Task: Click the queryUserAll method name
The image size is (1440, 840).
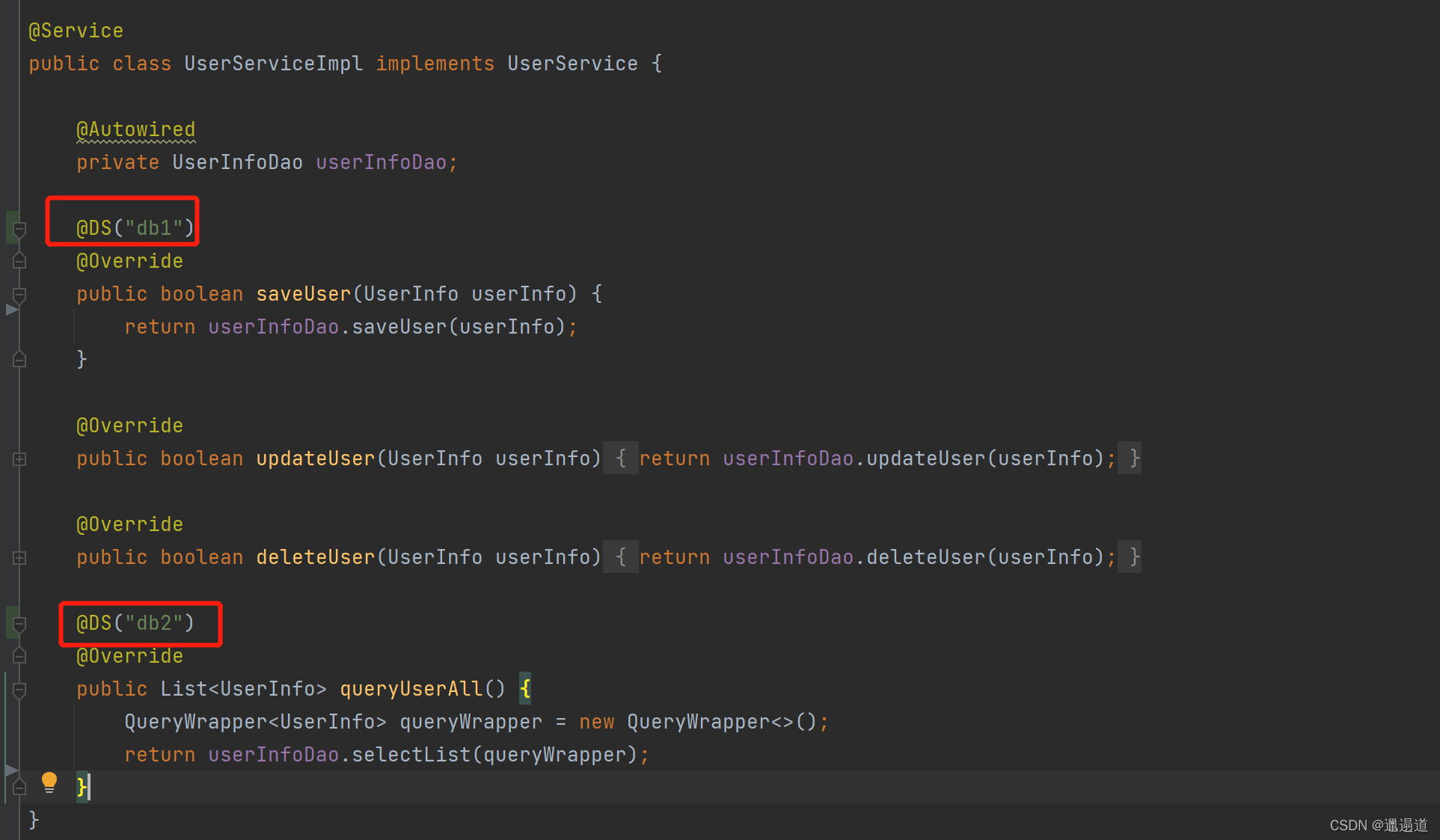Action: pos(411,689)
